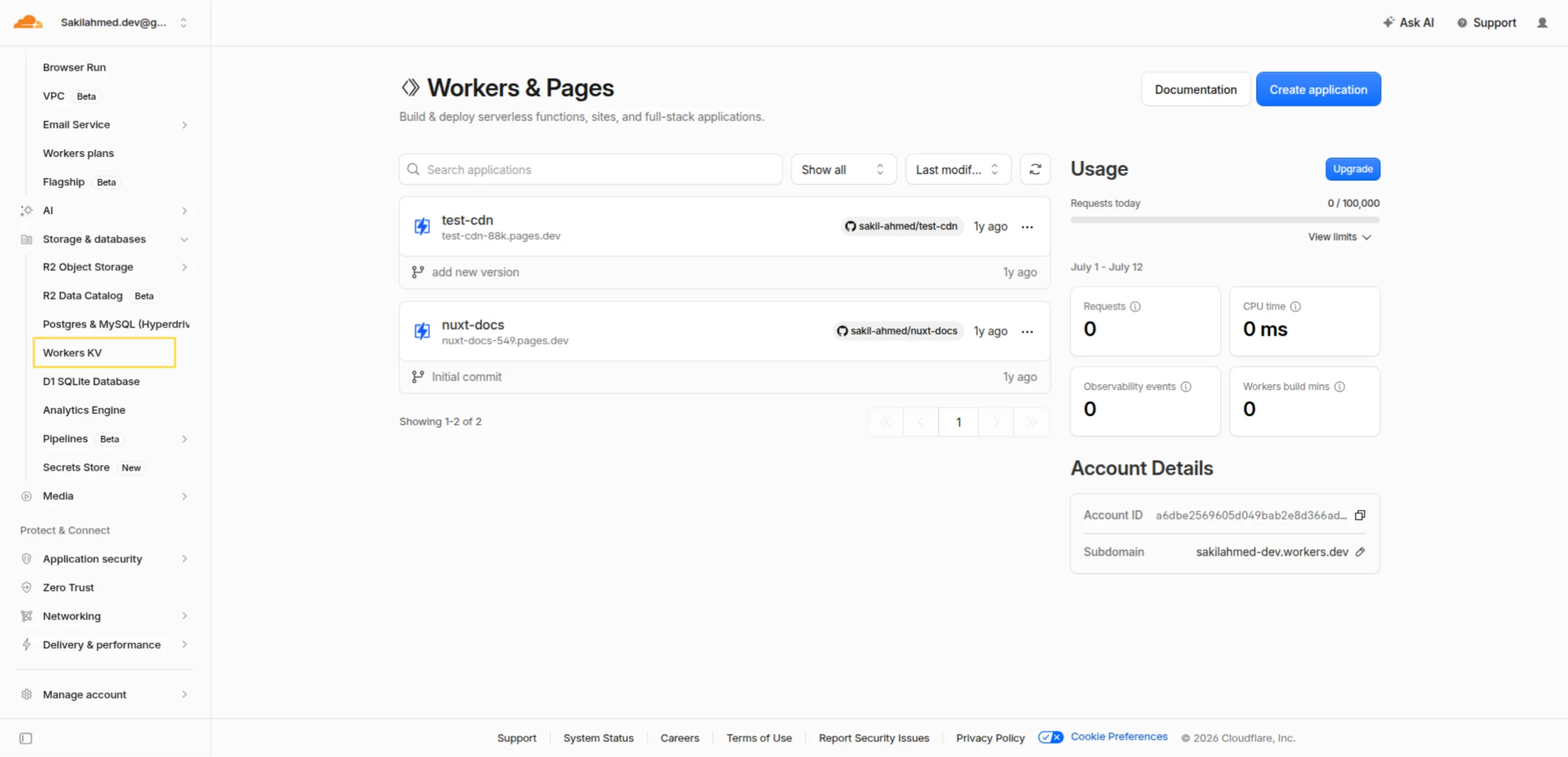Click into the Search applications field

pyautogui.click(x=590, y=170)
